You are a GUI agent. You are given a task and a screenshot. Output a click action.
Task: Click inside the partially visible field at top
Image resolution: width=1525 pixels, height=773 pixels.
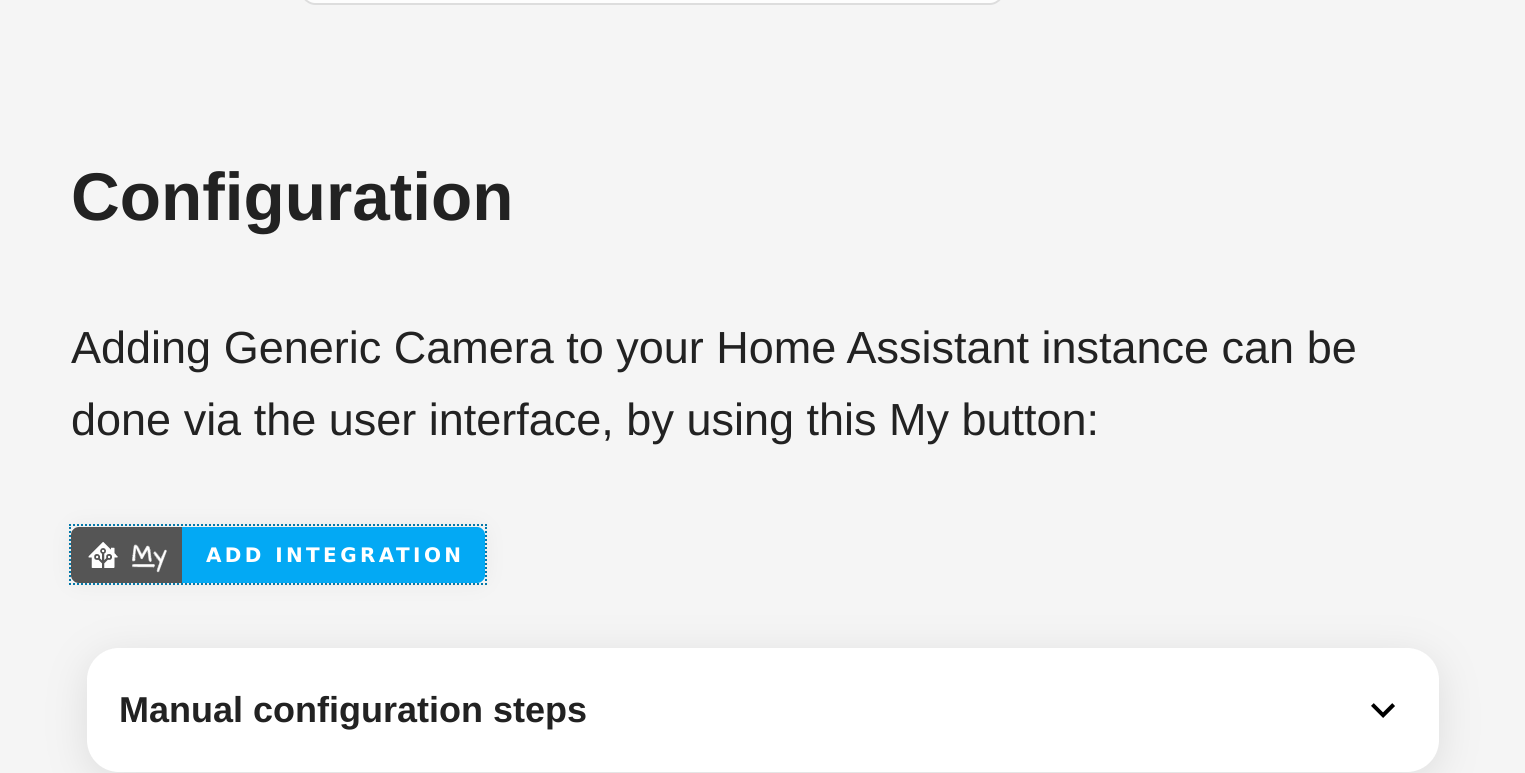[x=650, y=3]
